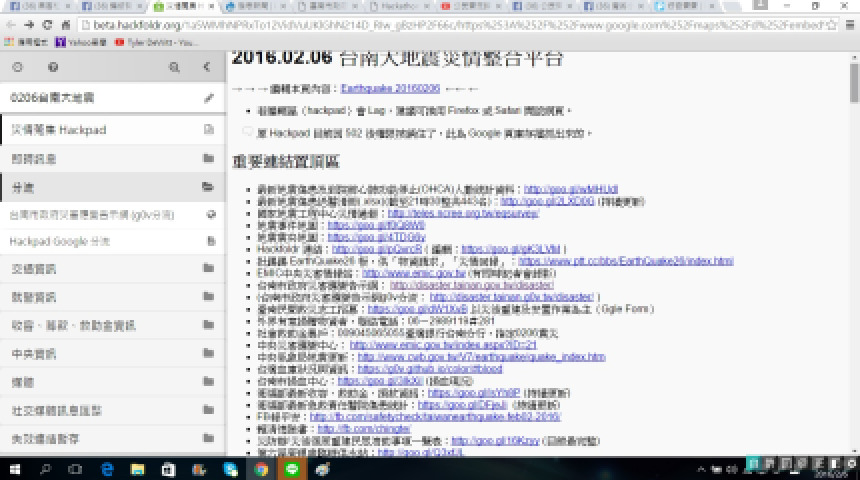Click the pencil edit icon beside 0206 title

point(208,98)
